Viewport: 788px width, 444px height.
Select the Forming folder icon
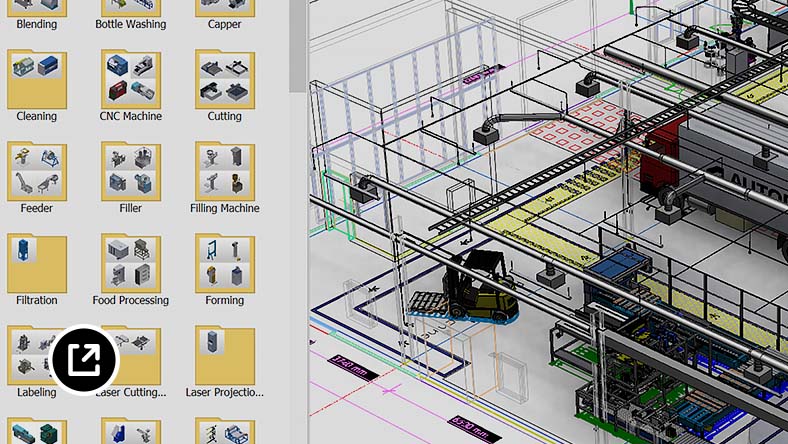(224, 264)
